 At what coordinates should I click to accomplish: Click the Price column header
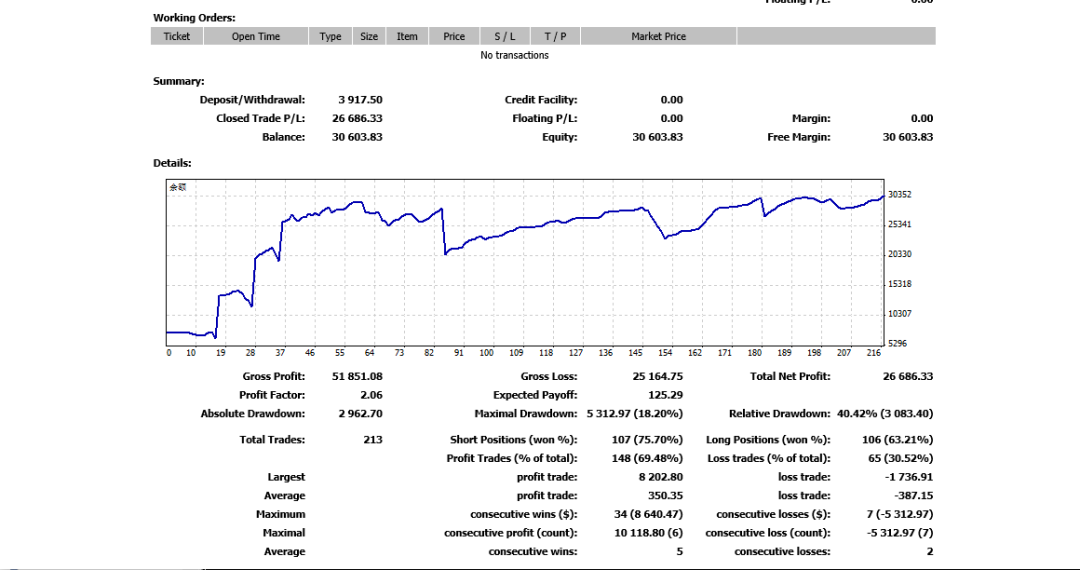(x=454, y=36)
